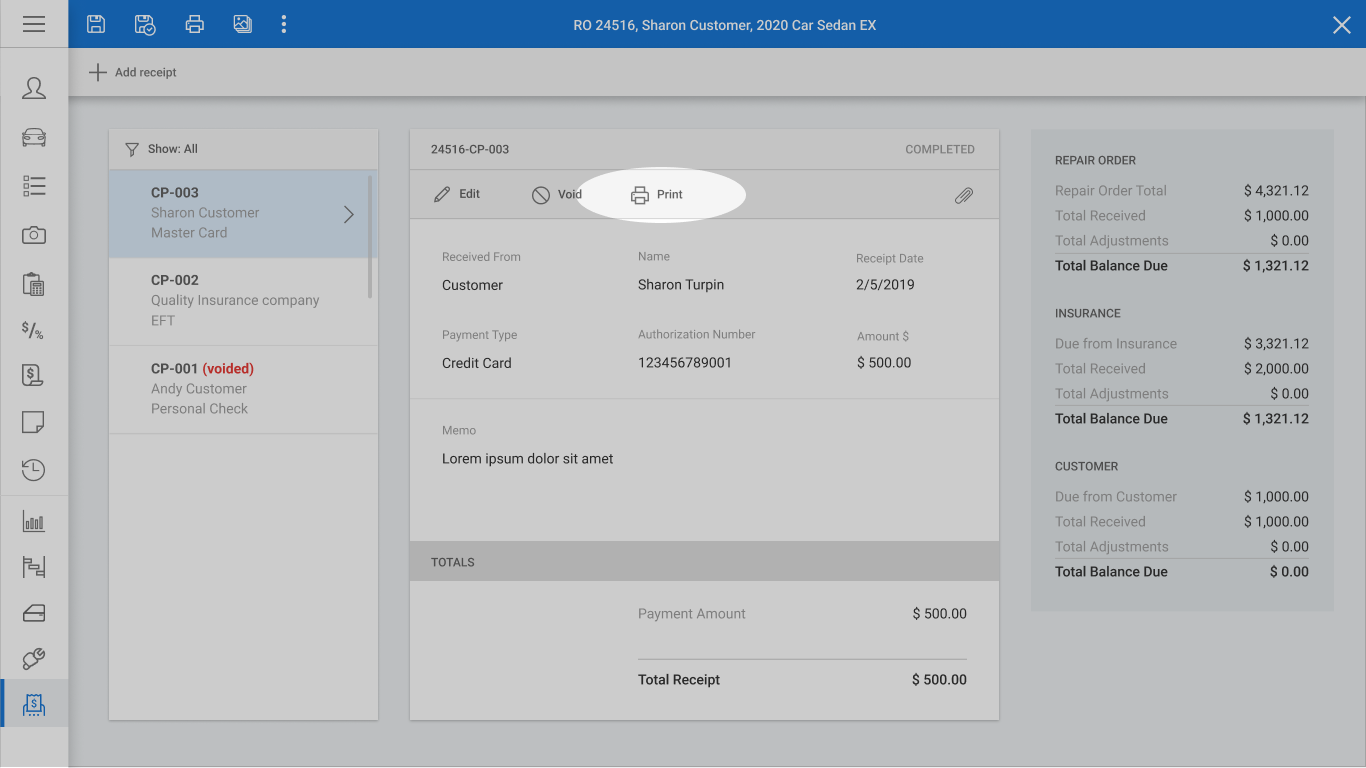
Task: Open the images gallery icon in top bar
Action: pyautogui.click(x=243, y=24)
